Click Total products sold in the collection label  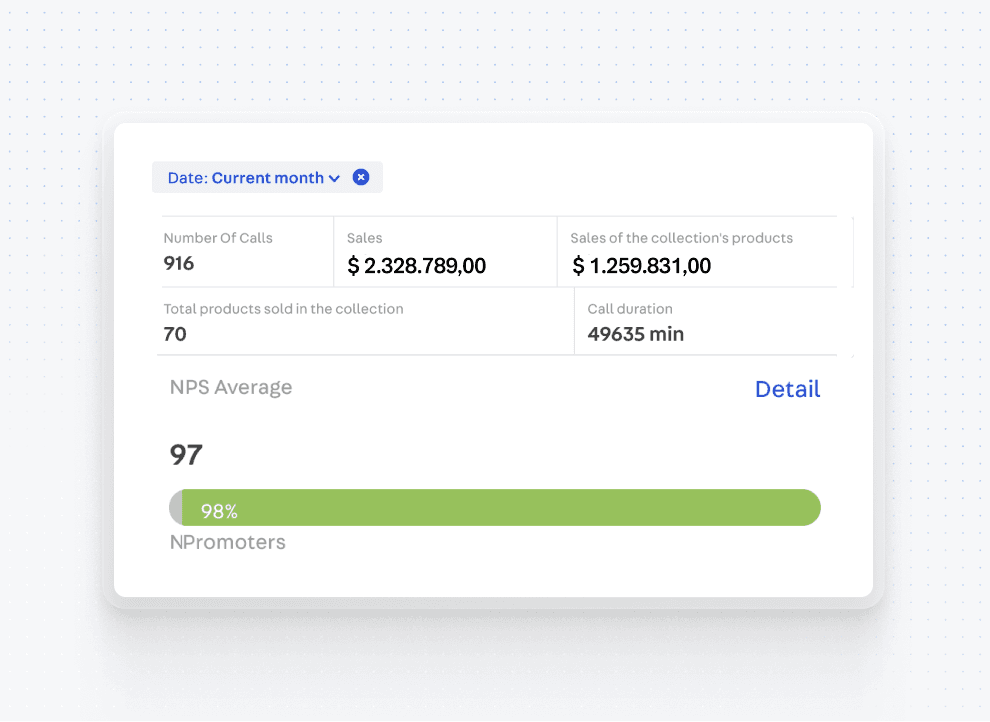click(x=283, y=309)
